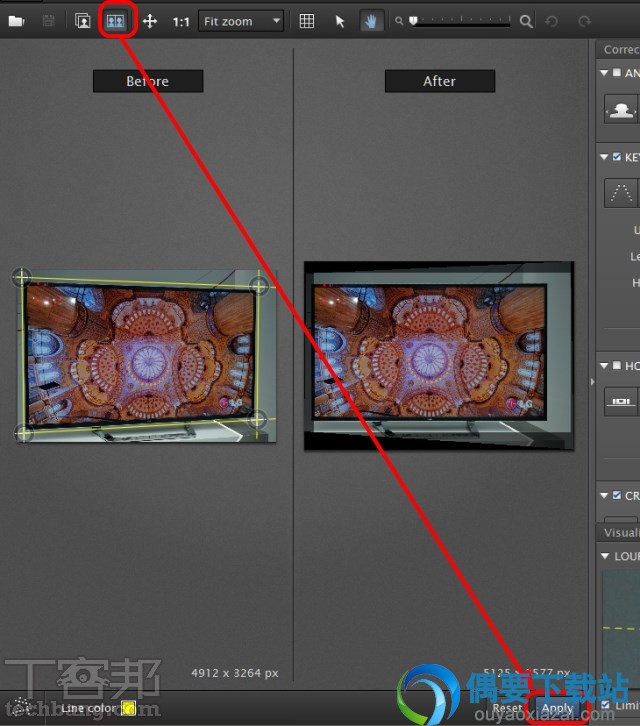Click the top-right keystone anchor on Before image
The image size is (640, 726).
click(259, 285)
